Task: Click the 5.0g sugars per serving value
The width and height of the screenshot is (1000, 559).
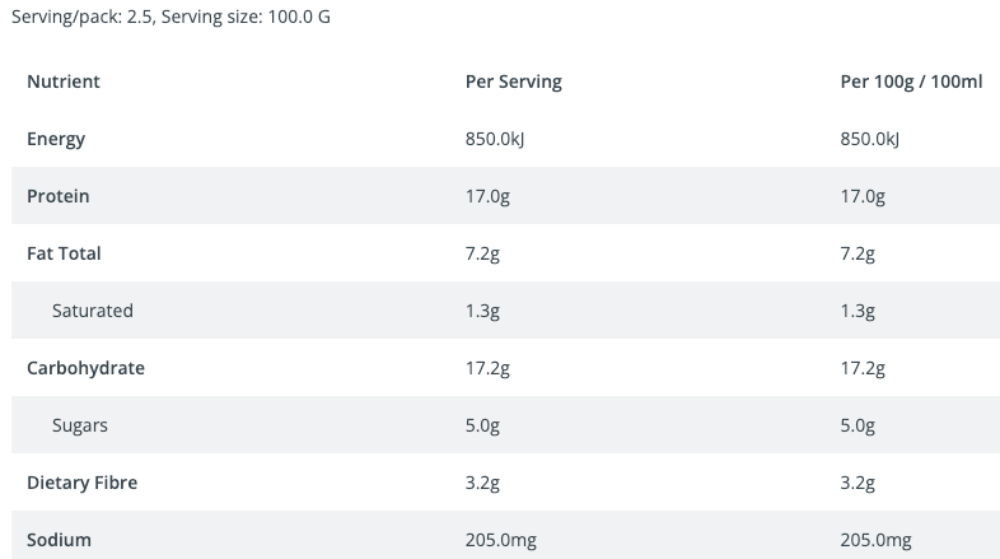Action: coord(482,426)
